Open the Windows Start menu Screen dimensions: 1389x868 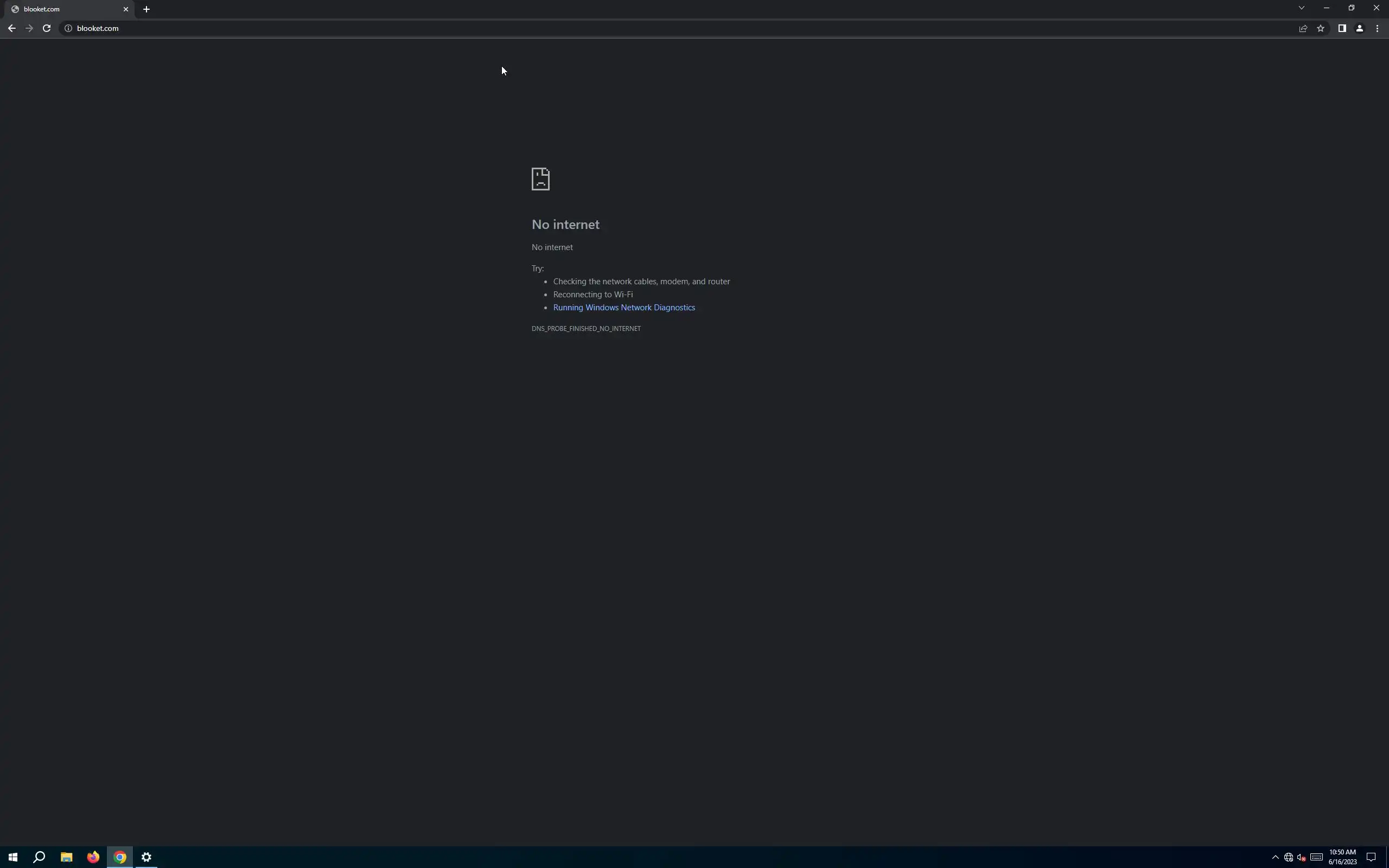point(12,857)
